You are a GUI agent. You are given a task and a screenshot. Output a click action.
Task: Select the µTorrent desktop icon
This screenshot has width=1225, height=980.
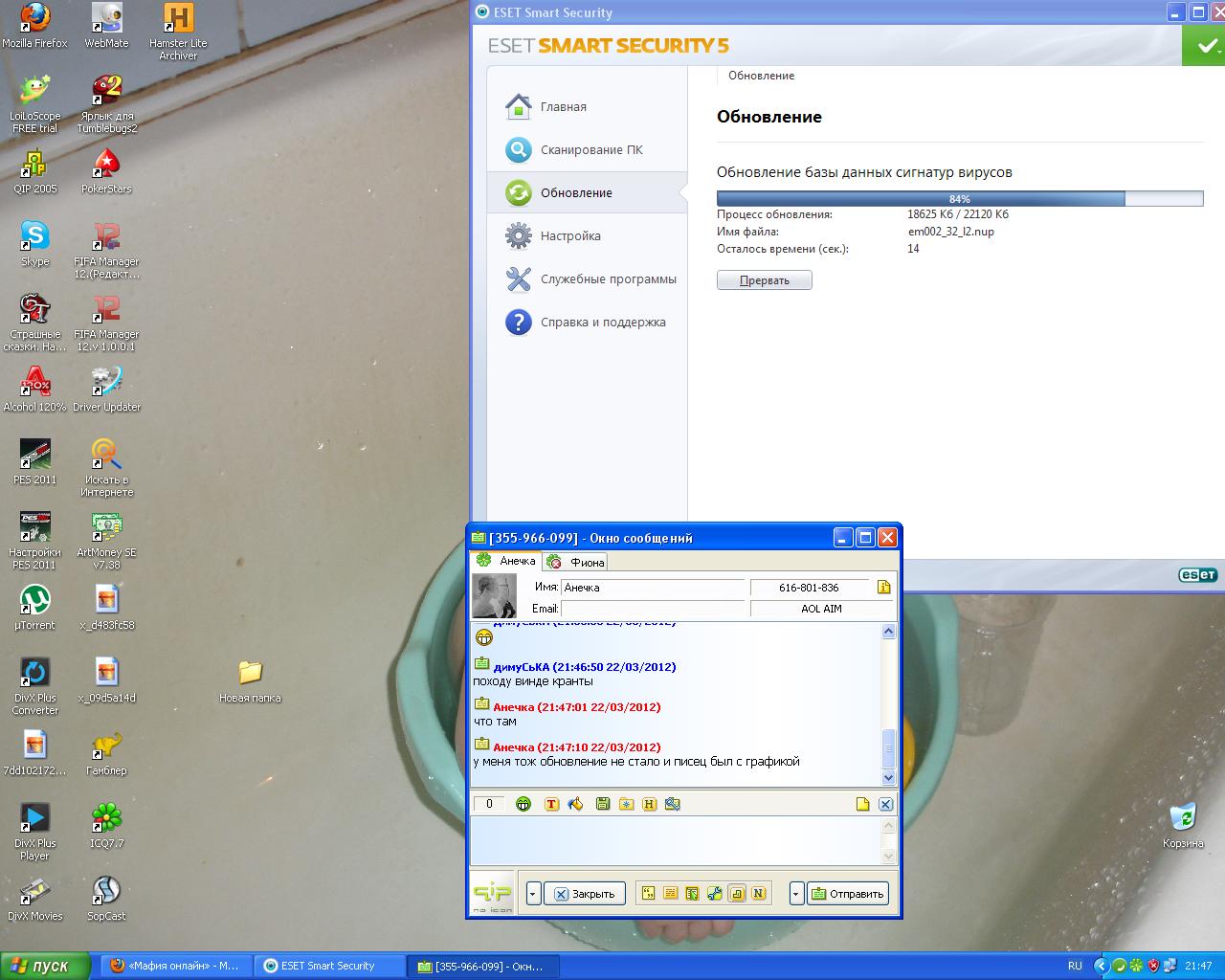pos(34,608)
